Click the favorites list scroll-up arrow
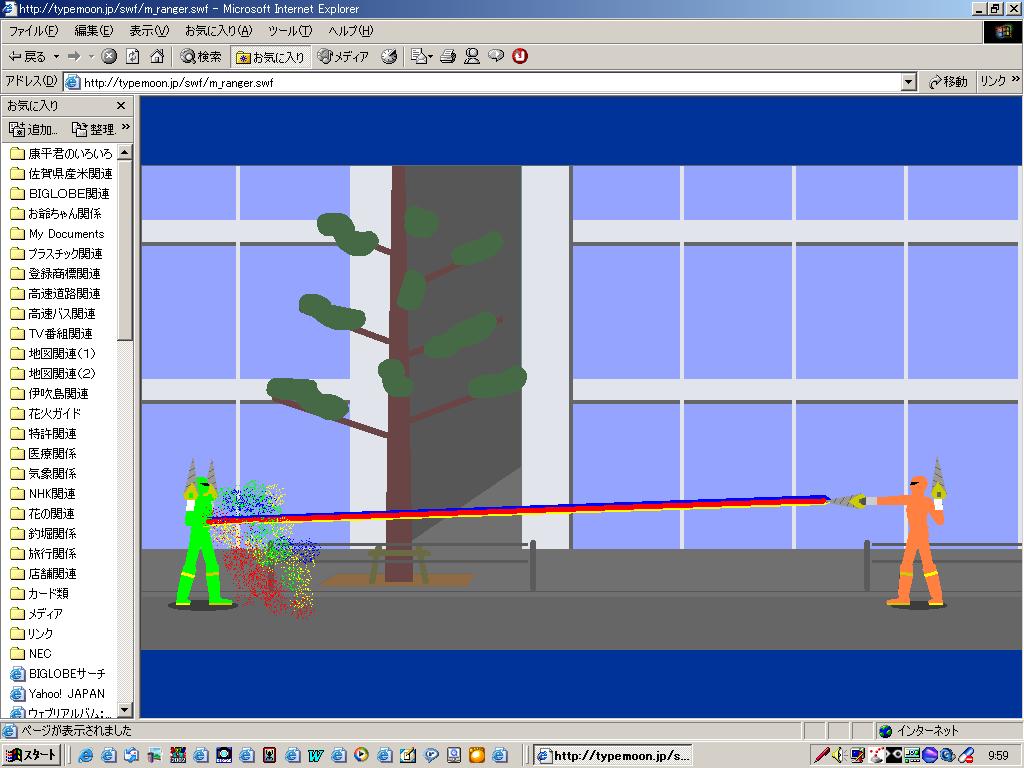 click(125, 152)
